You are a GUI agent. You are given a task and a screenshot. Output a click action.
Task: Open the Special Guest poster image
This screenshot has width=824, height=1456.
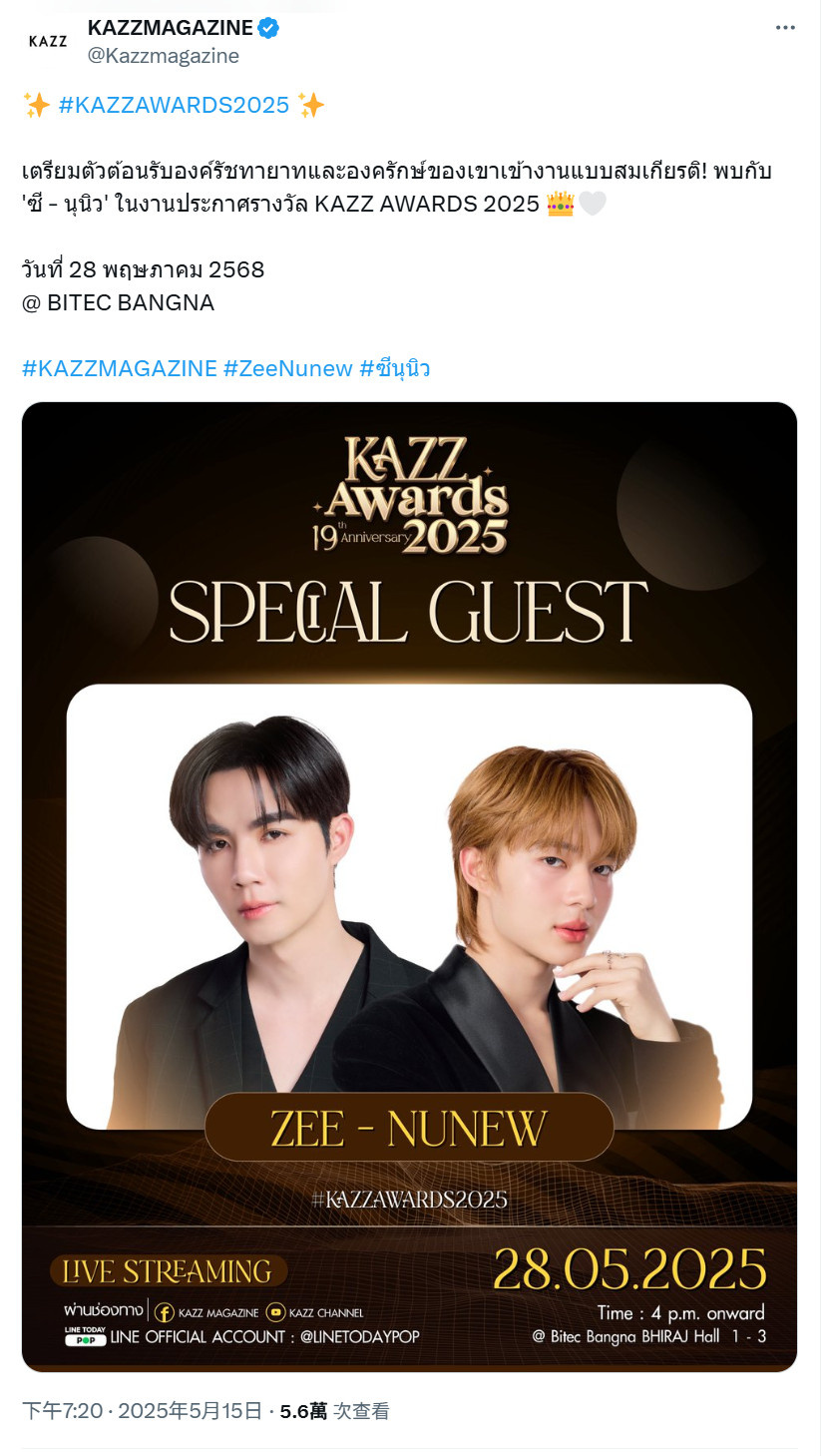[410, 887]
